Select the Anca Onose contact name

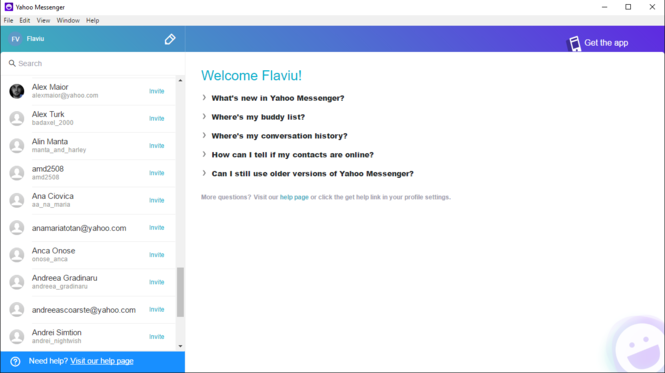53,251
